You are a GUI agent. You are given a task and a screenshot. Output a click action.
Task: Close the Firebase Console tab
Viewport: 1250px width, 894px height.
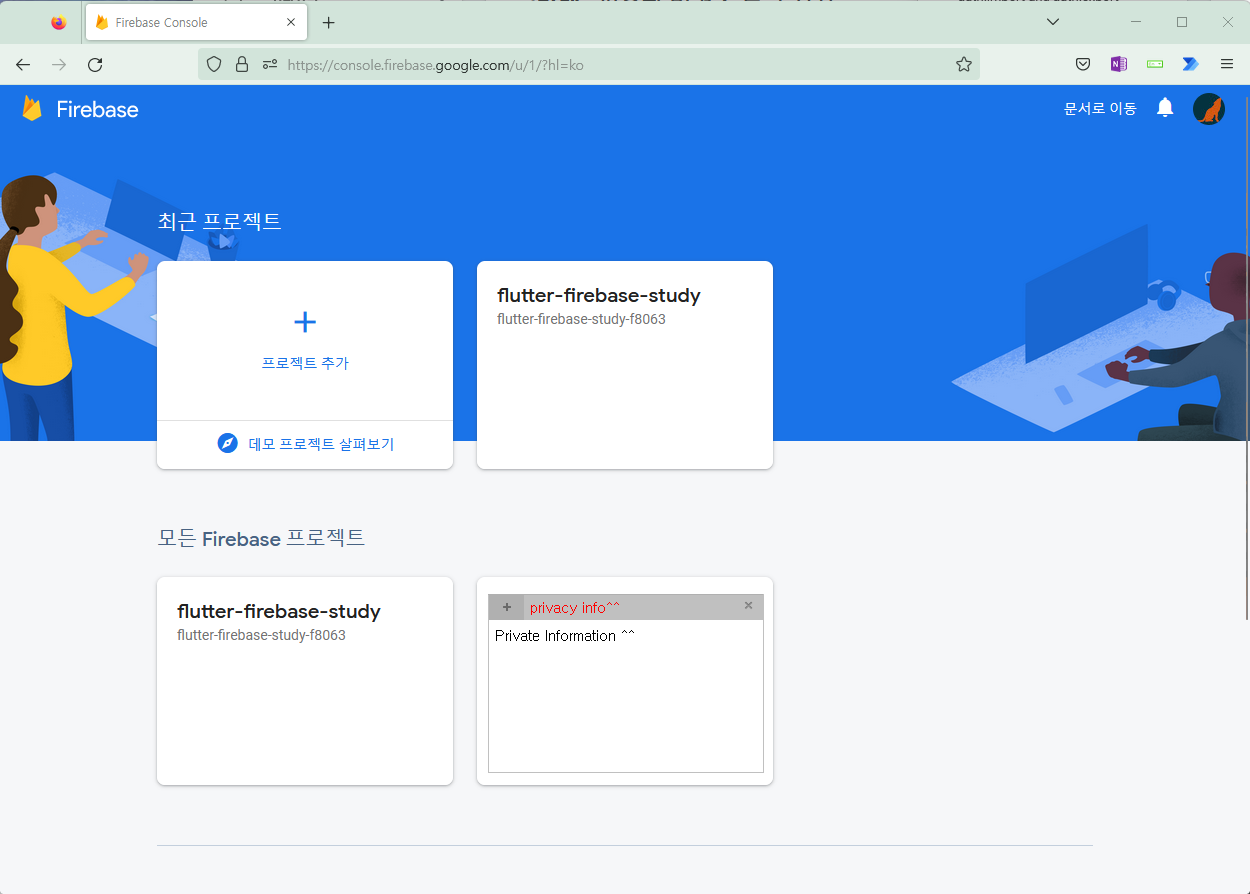(x=291, y=22)
